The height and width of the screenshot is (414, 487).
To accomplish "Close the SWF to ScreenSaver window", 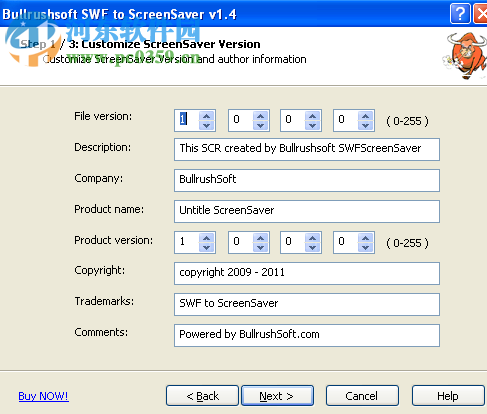I will tap(481, 14).
